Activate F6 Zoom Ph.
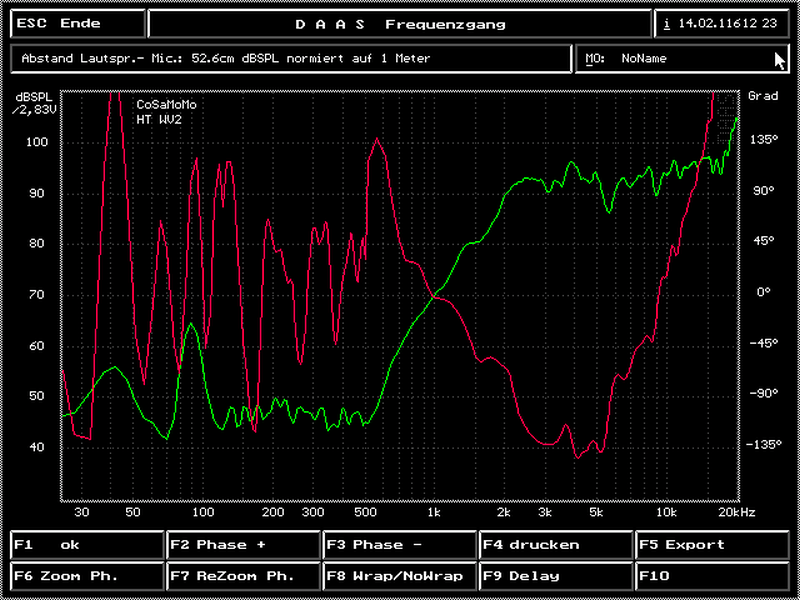The width and height of the screenshot is (800, 600). [86, 576]
